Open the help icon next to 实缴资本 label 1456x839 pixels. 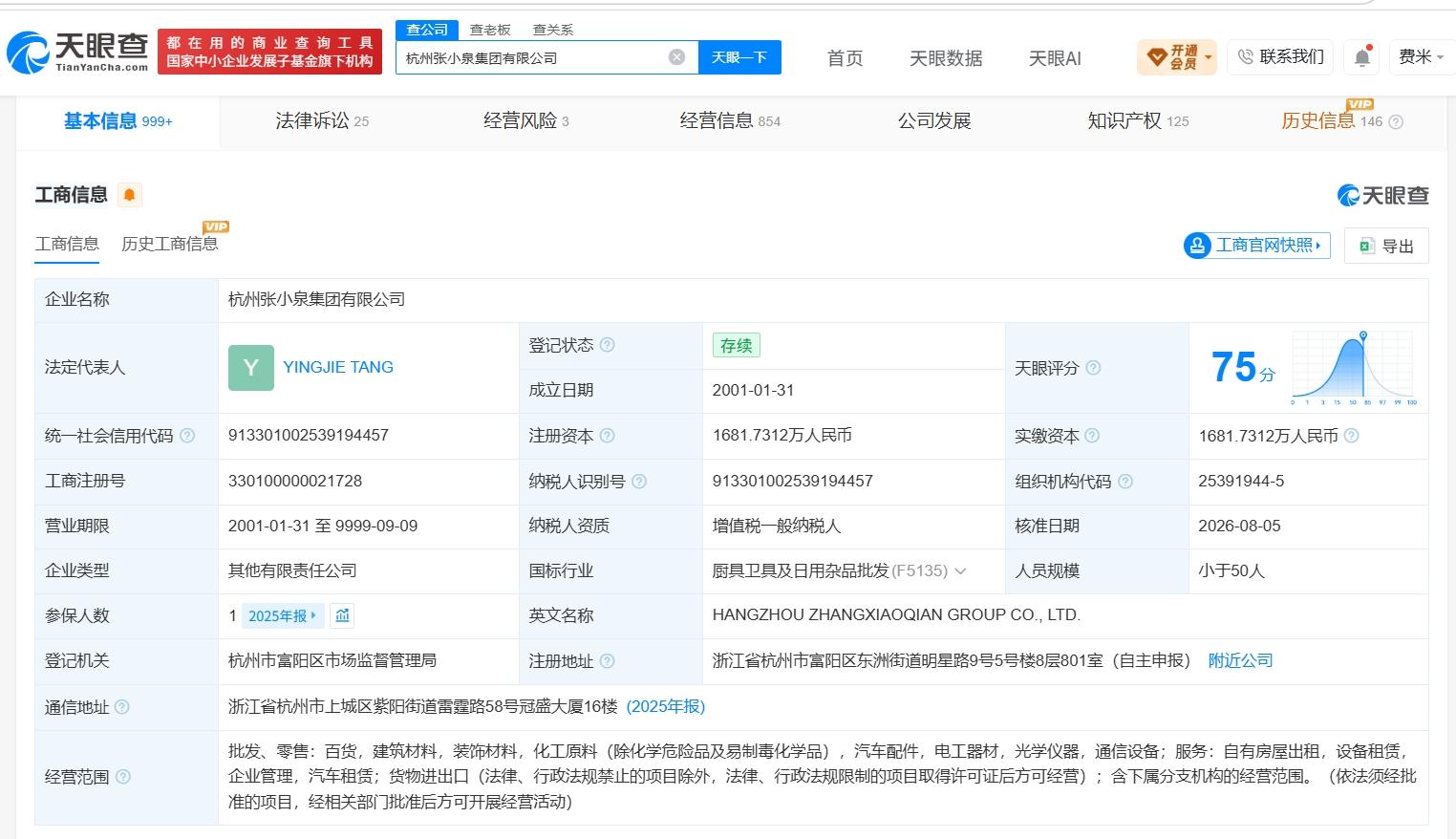pos(1092,436)
